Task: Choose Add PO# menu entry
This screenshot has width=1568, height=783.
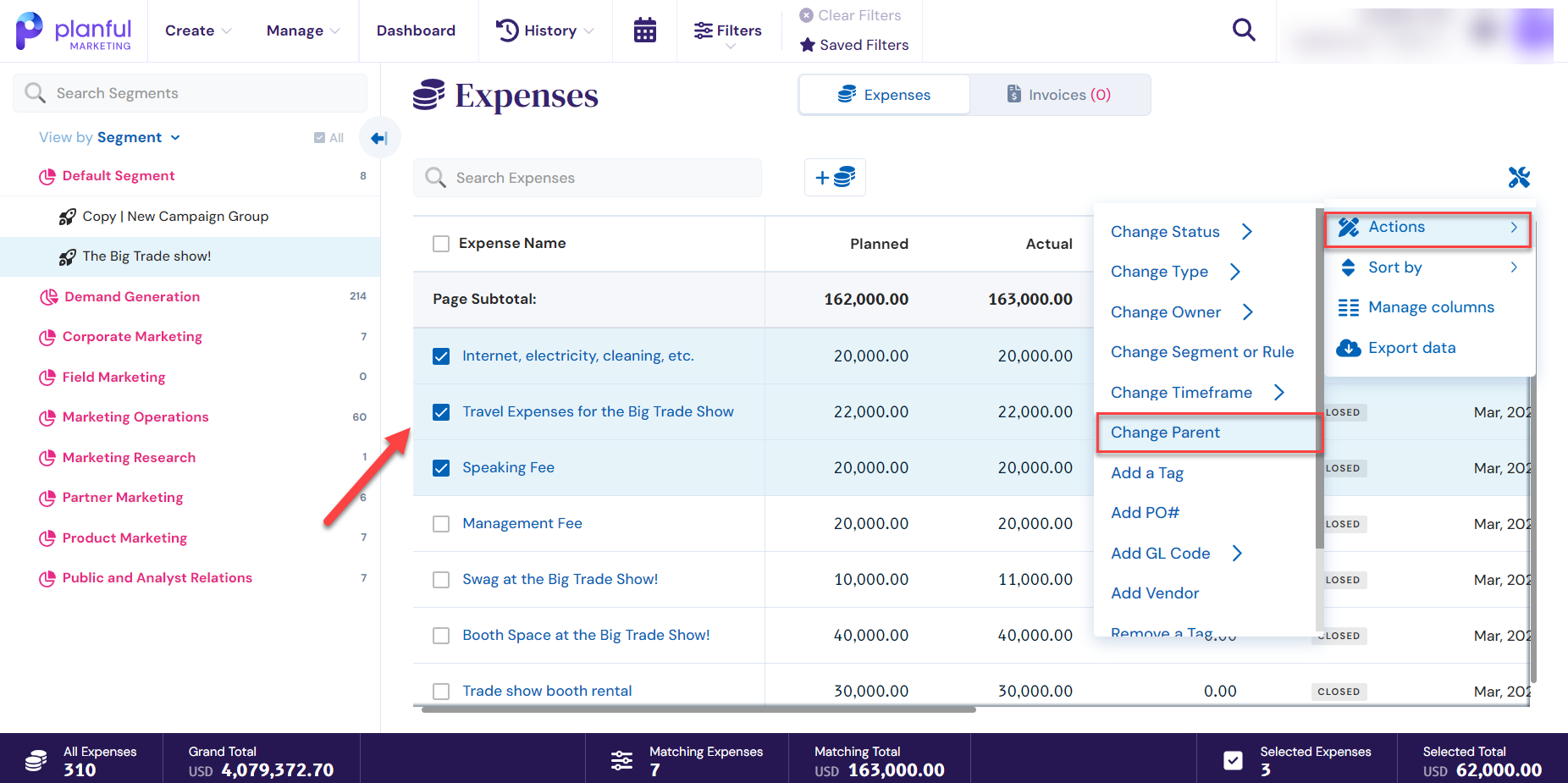Action: point(1145,513)
